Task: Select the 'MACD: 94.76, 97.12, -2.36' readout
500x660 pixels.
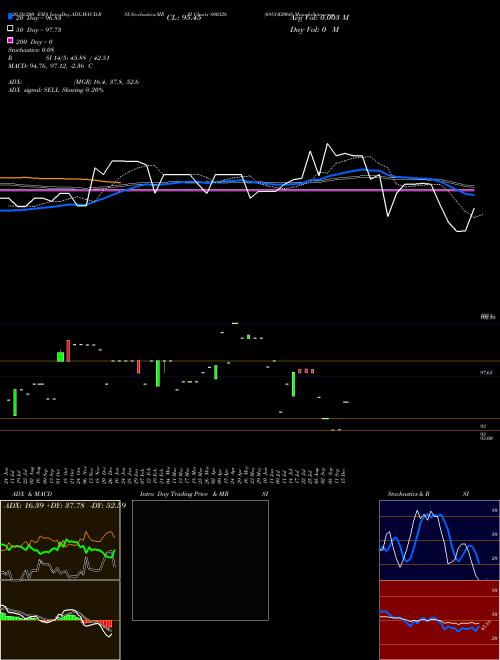Action: pyautogui.click(x=46, y=66)
